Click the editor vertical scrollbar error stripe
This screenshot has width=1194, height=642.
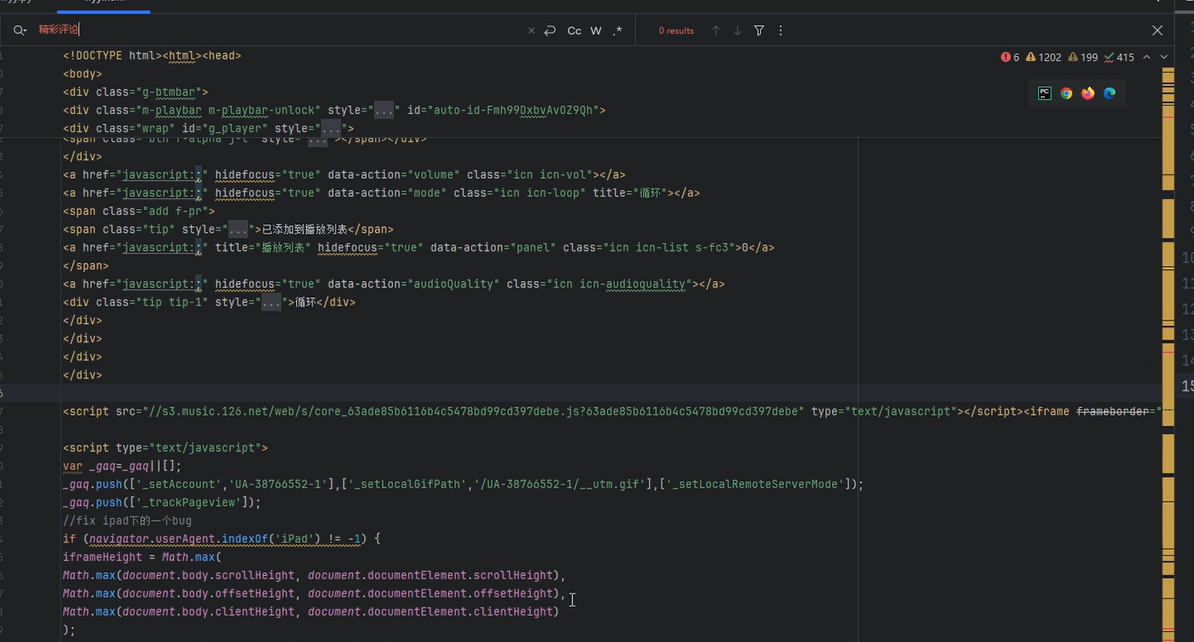pos(1168,352)
